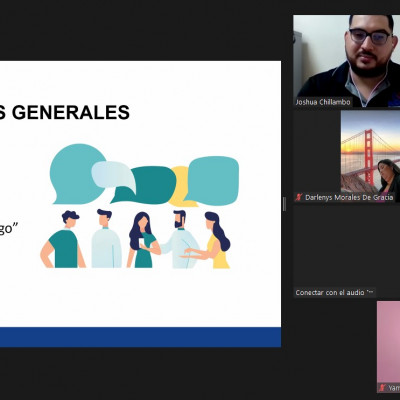Click the muted mic icon beside Yam
This screenshot has width=400, height=400.
click(382, 388)
